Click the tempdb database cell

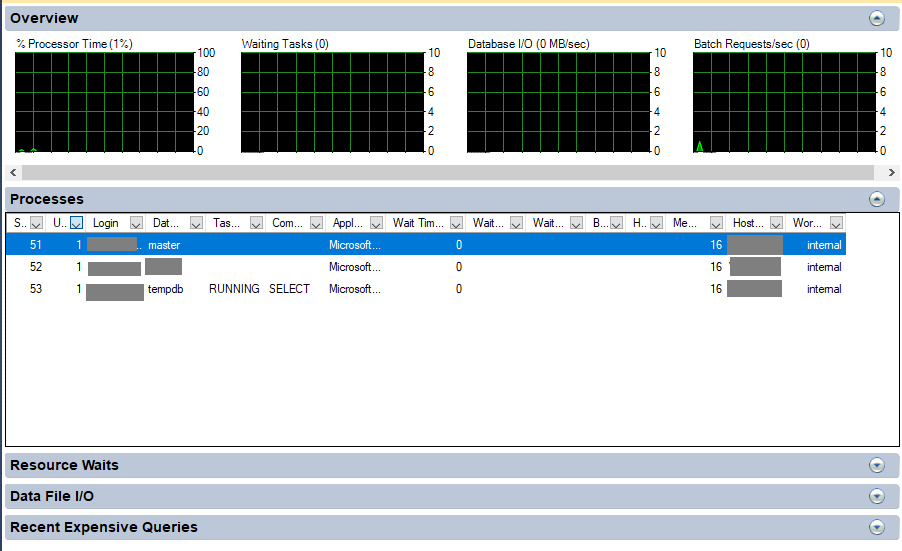165,289
